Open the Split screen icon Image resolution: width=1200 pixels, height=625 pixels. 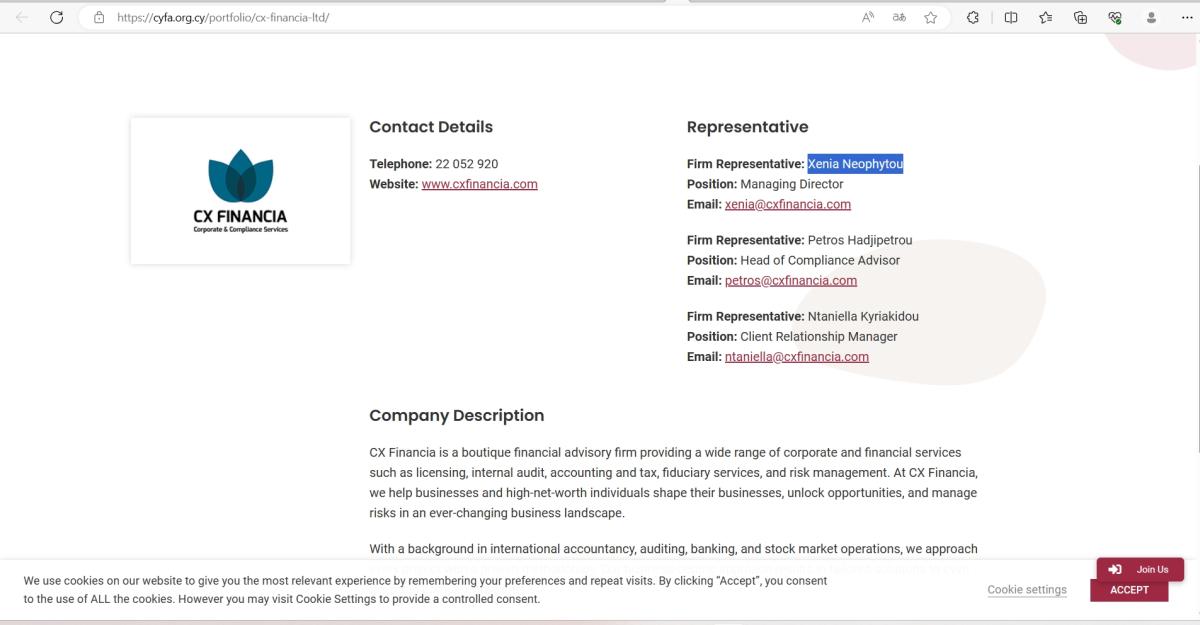1010,17
